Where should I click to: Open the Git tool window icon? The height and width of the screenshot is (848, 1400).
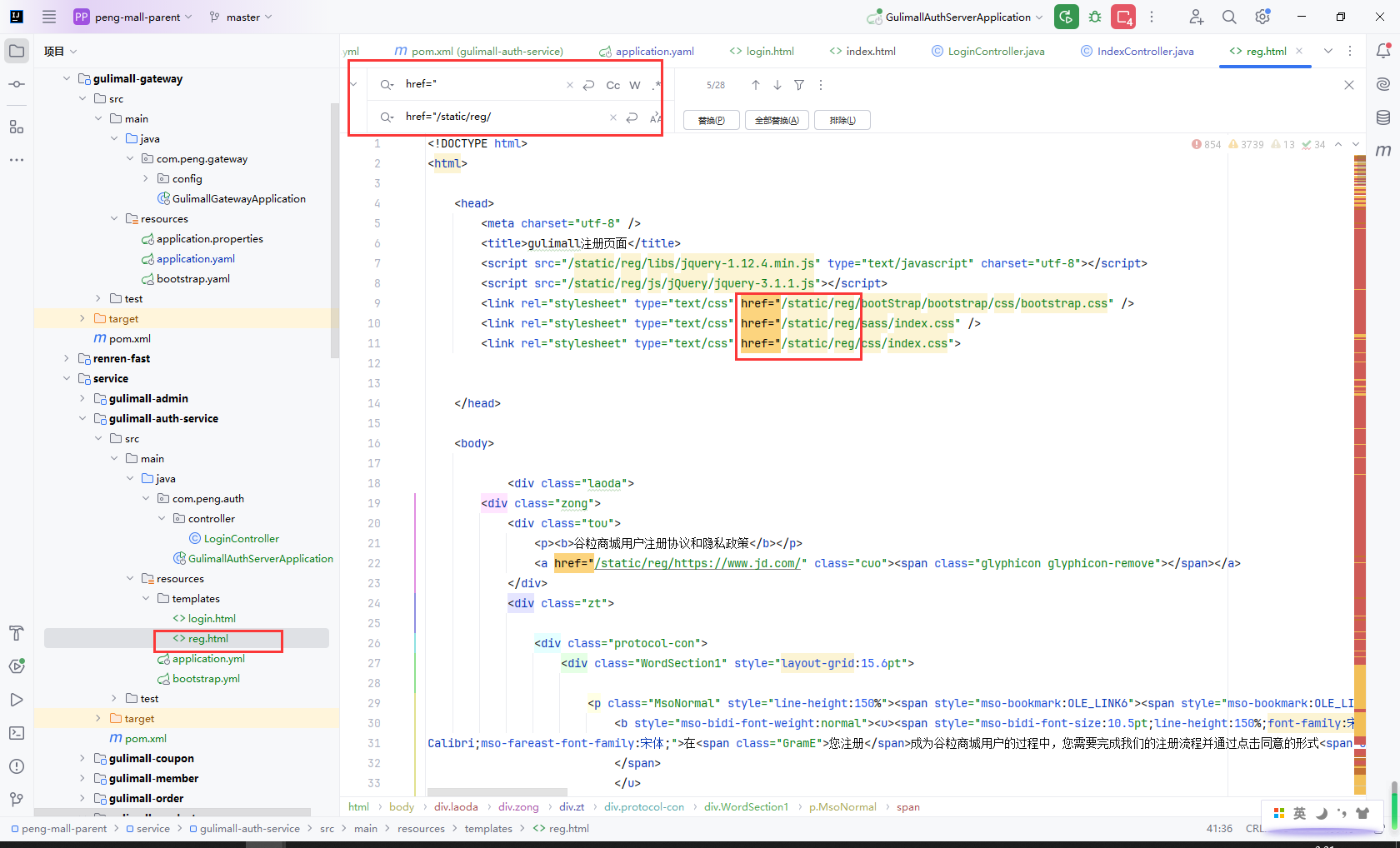[17, 800]
